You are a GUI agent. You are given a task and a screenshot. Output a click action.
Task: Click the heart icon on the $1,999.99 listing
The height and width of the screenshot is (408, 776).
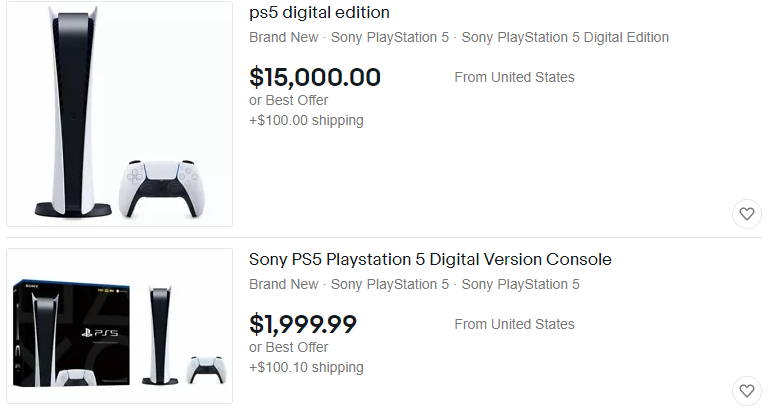(746, 390)
